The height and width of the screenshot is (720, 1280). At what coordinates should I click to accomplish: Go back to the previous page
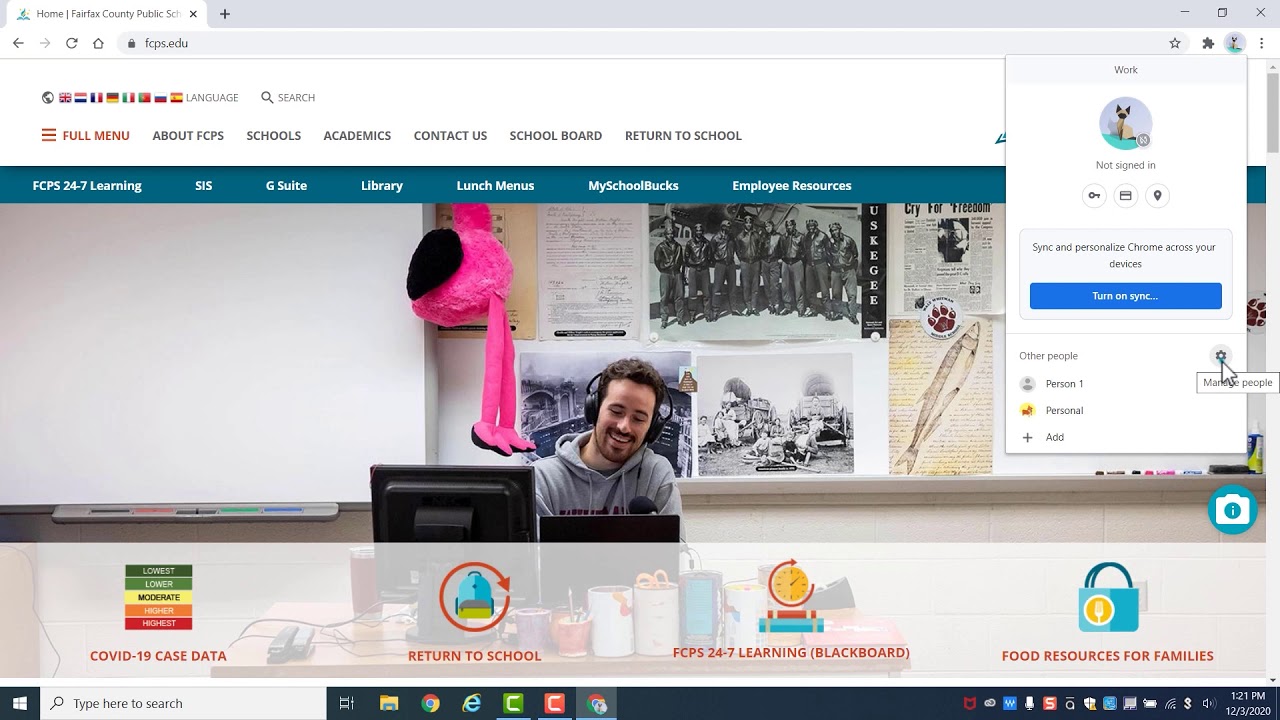pos(18,43)
